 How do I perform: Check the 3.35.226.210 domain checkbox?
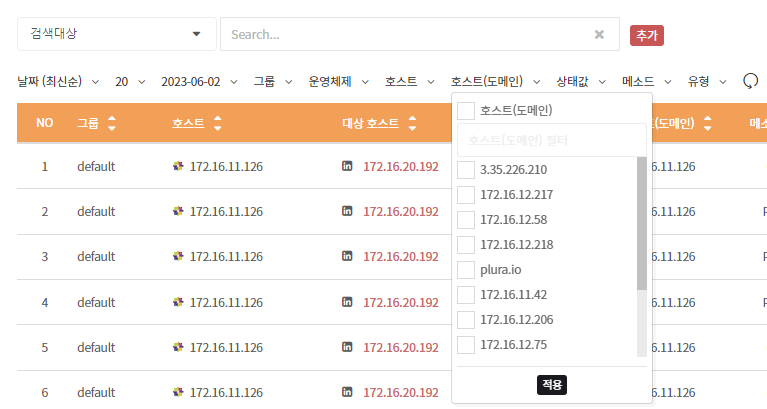pos(466,170)
